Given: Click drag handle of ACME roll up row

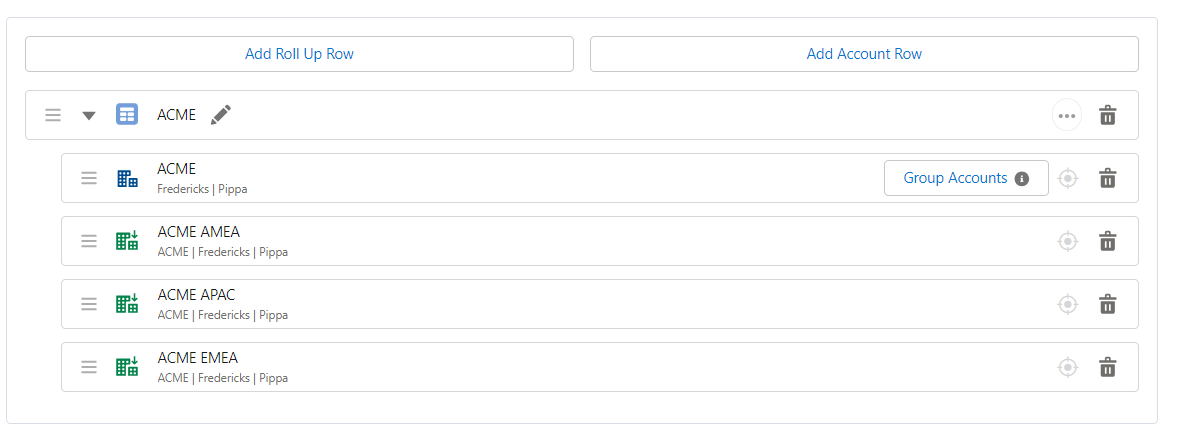Looking at the screenshot, I should pos(53,115).
